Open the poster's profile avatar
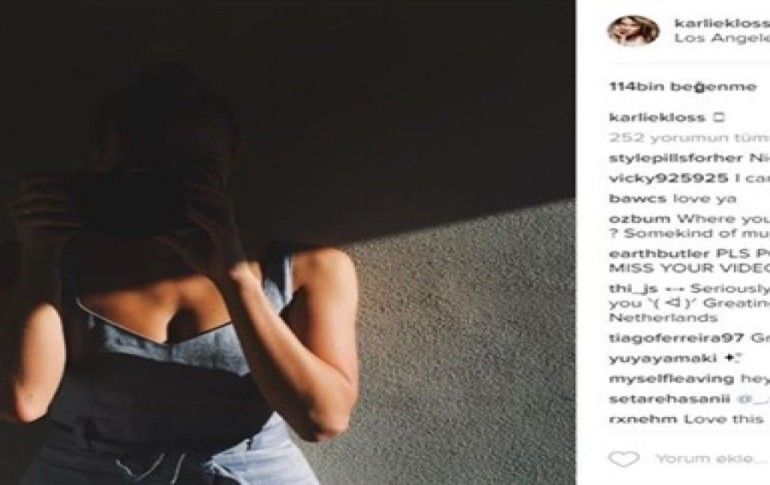 633,31
